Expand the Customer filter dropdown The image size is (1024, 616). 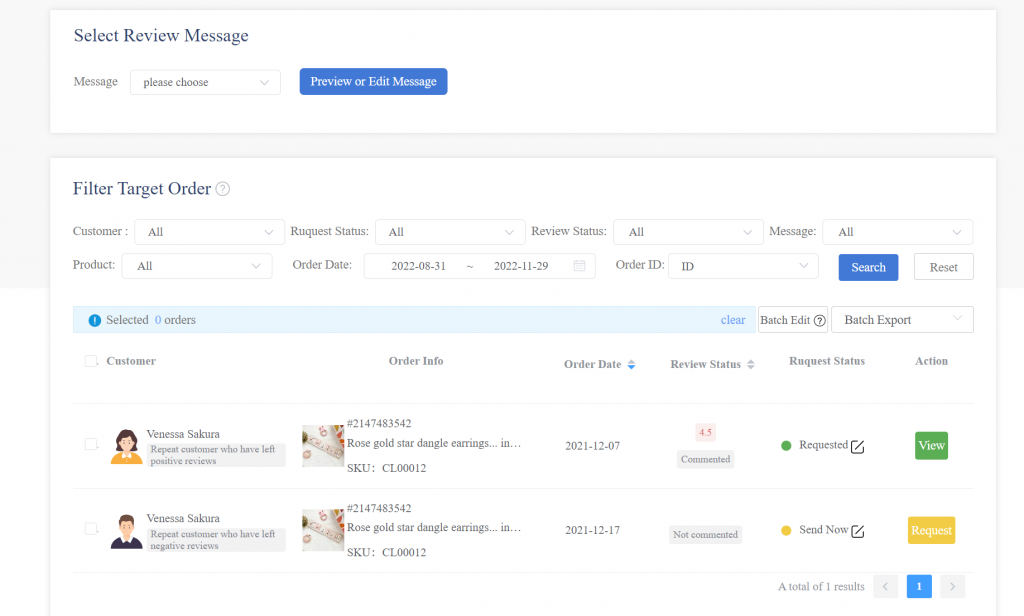[209, 232]
